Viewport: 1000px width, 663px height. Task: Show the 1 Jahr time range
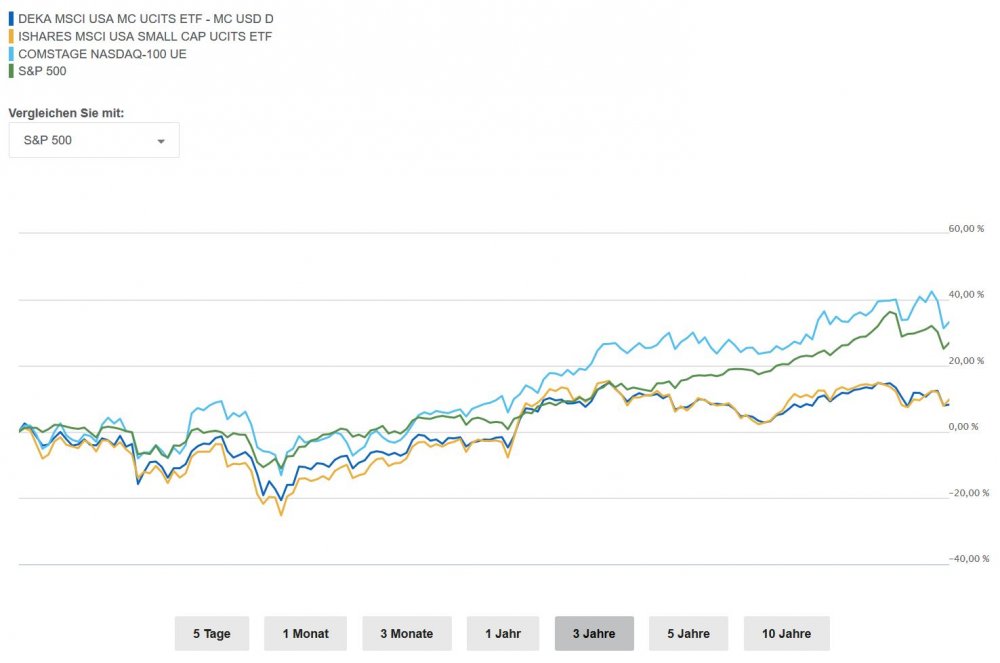[503, 634]
